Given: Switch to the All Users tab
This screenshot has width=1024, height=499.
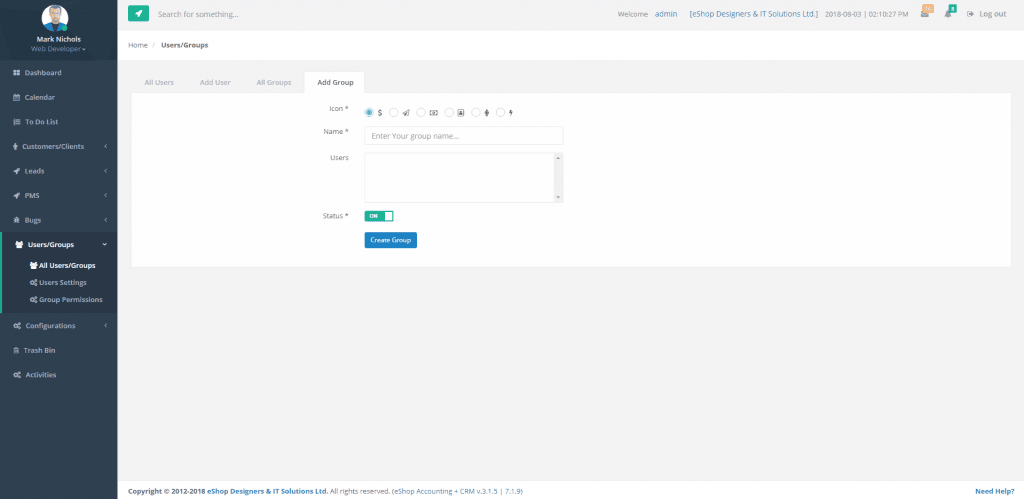Looking at the screenshot, I should coord(159,82).
